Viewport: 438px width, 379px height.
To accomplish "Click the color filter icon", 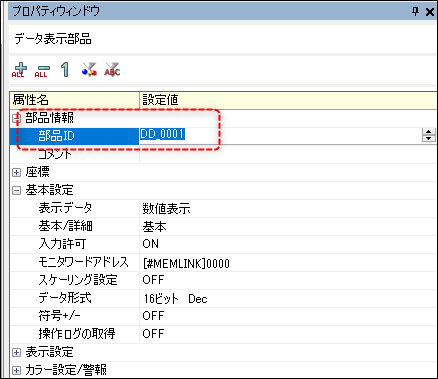I will [89, 69].
